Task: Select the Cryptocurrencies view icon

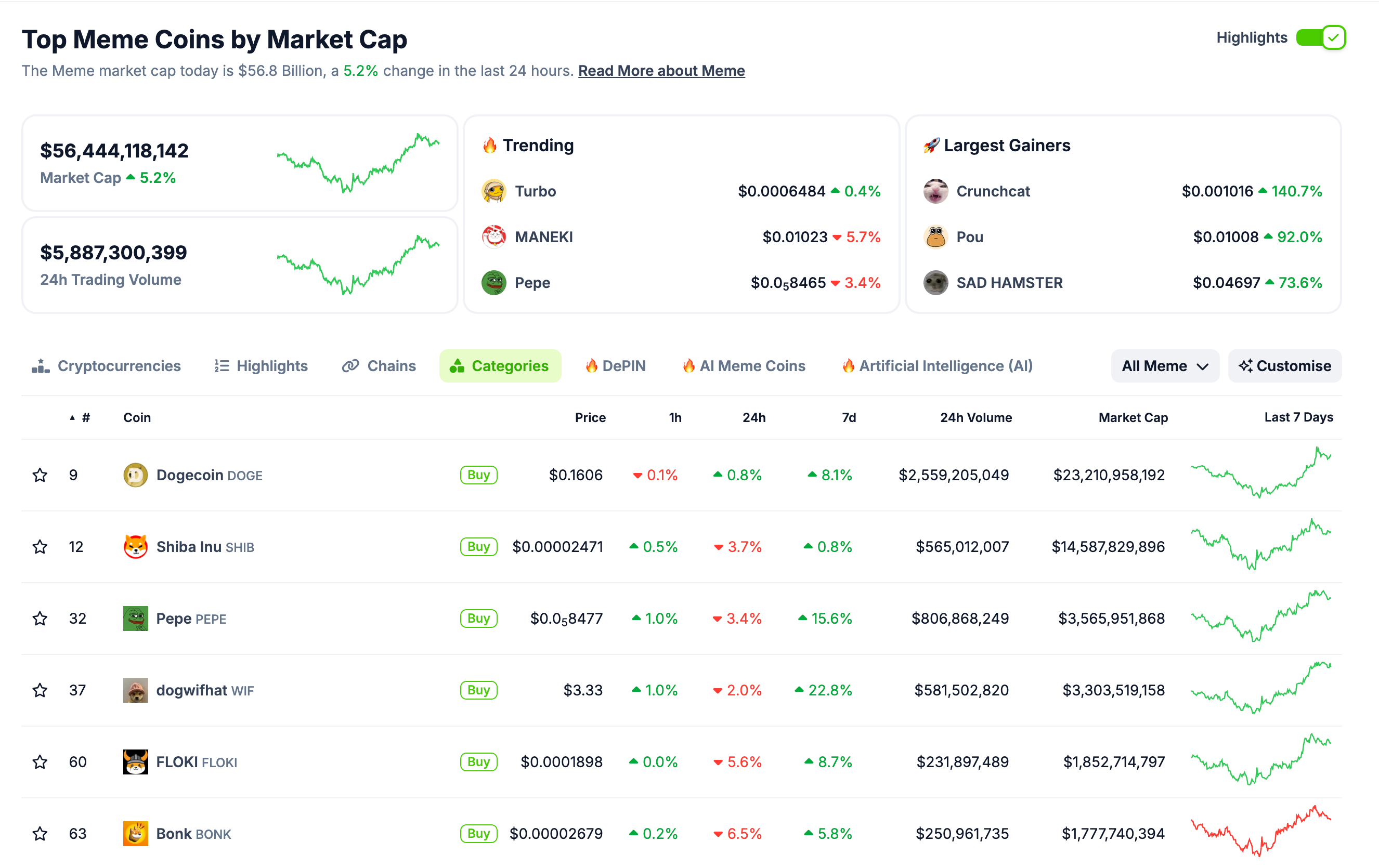Action: tap(40, 366)
